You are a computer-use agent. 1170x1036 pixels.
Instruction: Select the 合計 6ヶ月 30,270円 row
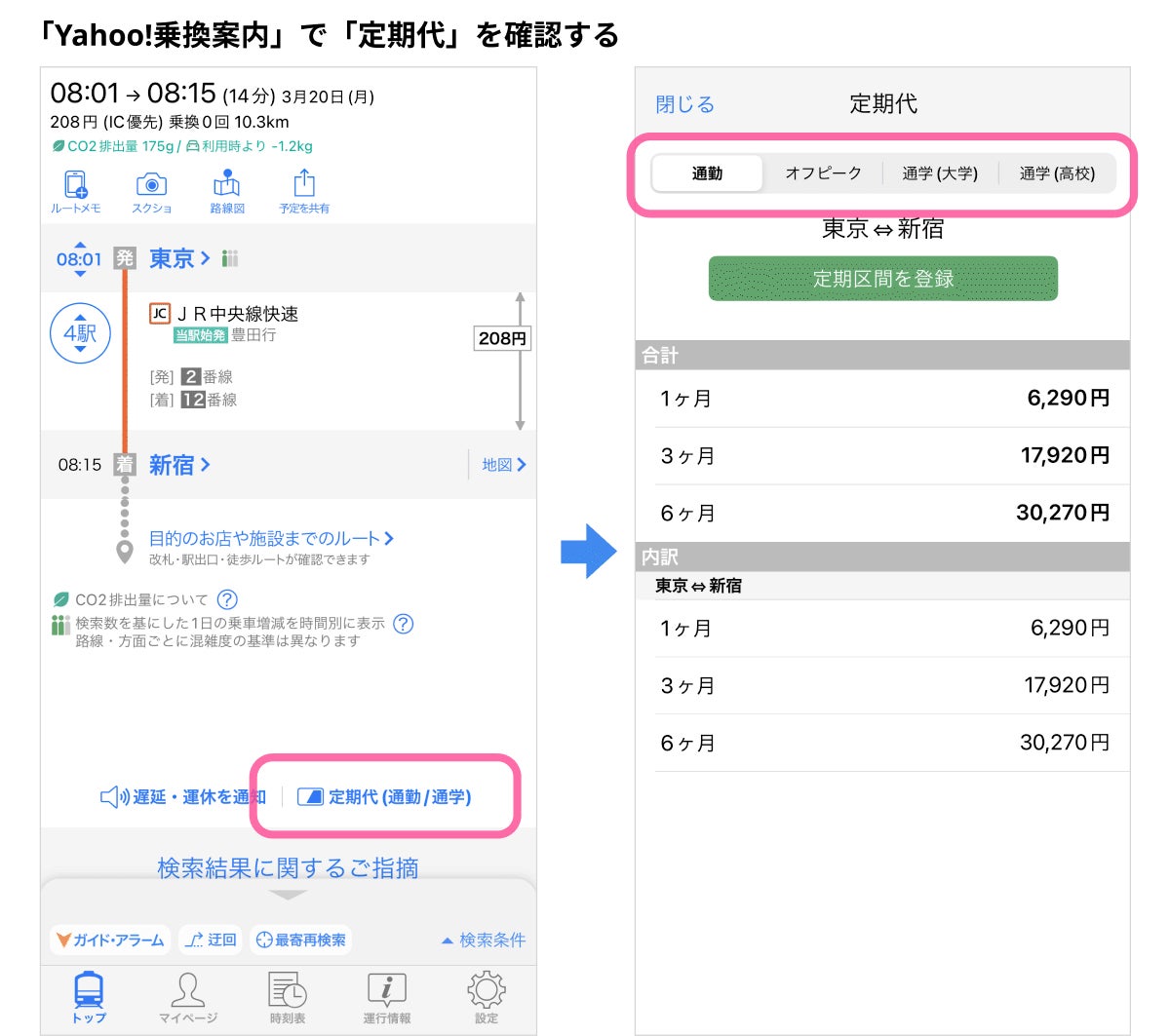tap(882, 513)
